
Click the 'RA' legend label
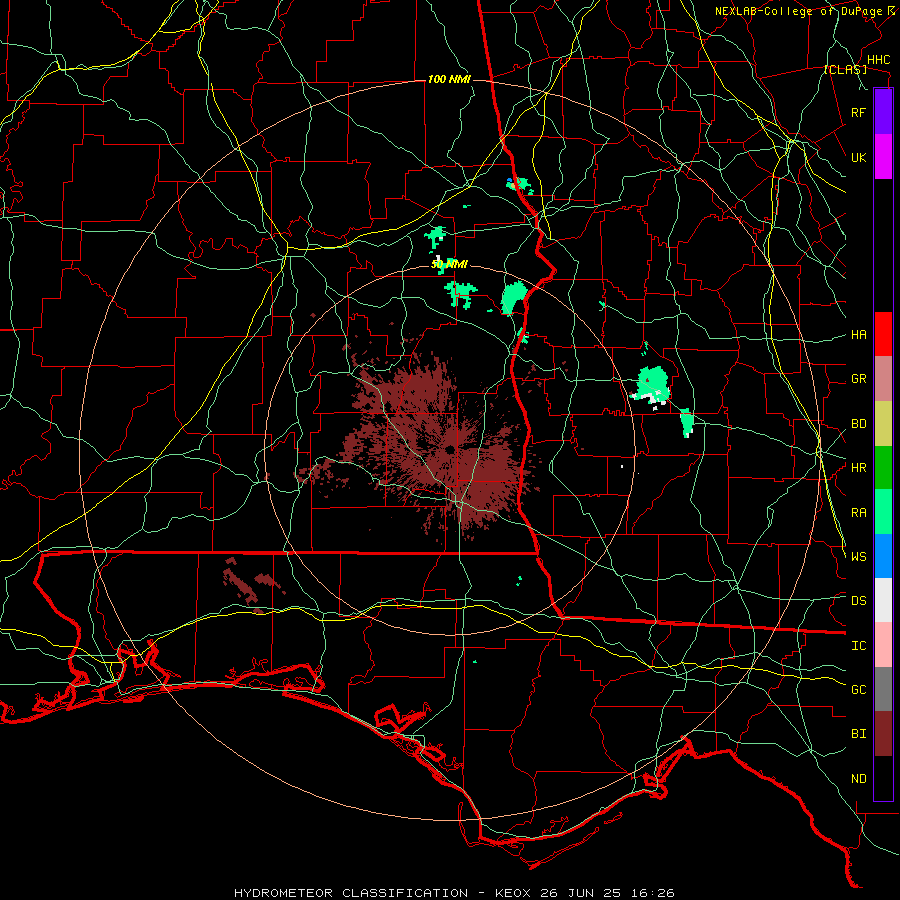[858, 513]
